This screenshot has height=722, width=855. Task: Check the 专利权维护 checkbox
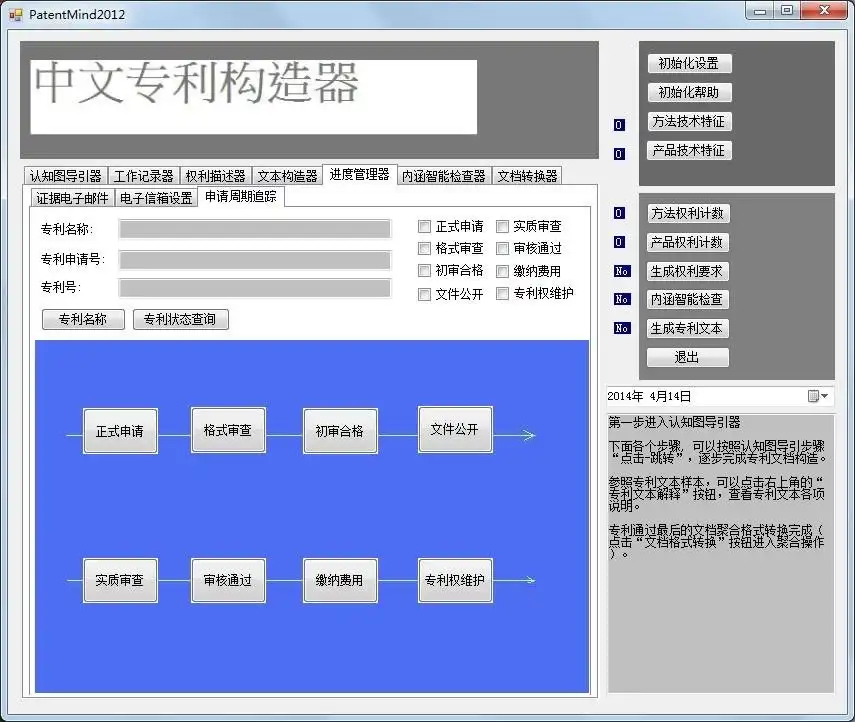coord(502,293)
